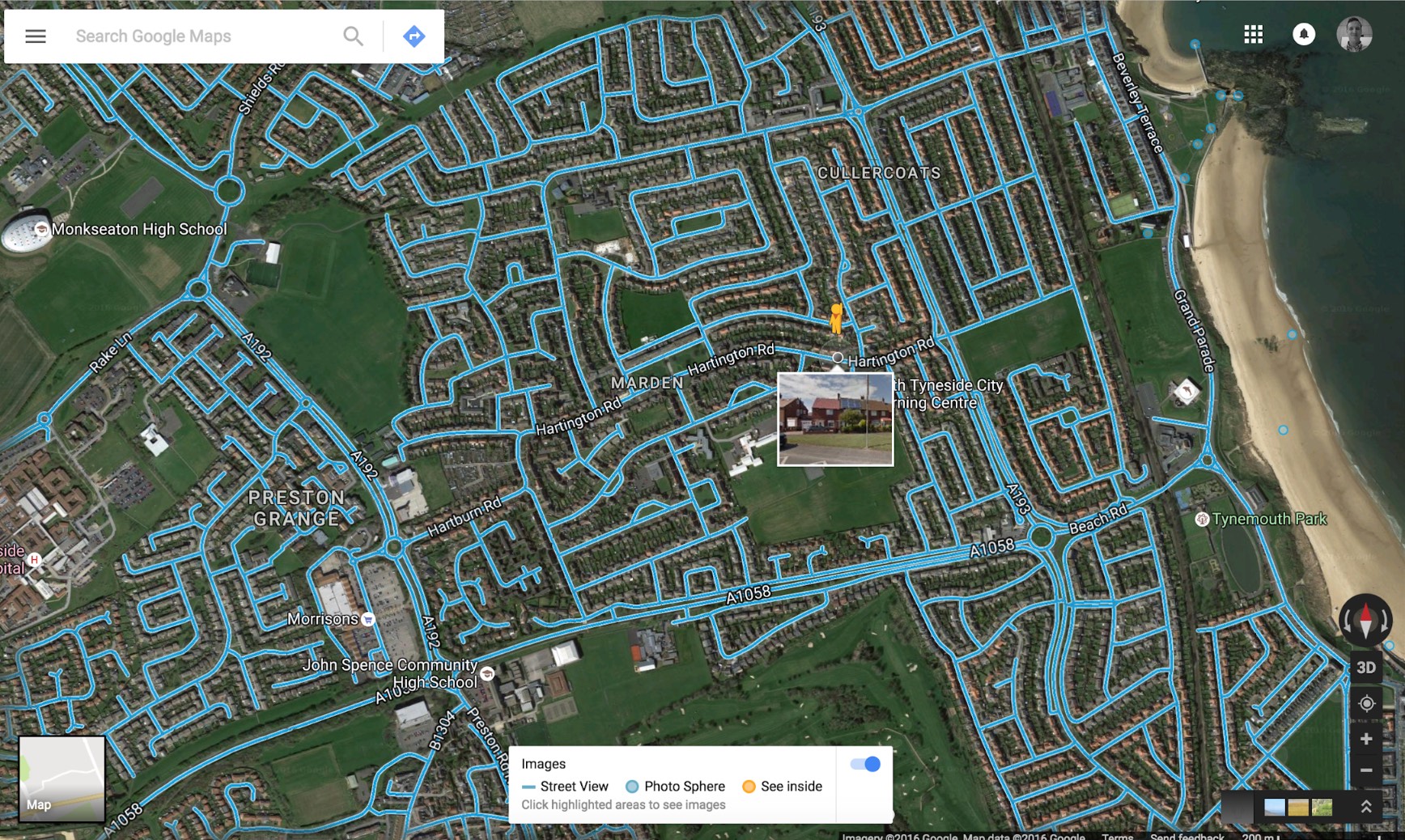Open Send feedback link

(x=1186, y=836)
